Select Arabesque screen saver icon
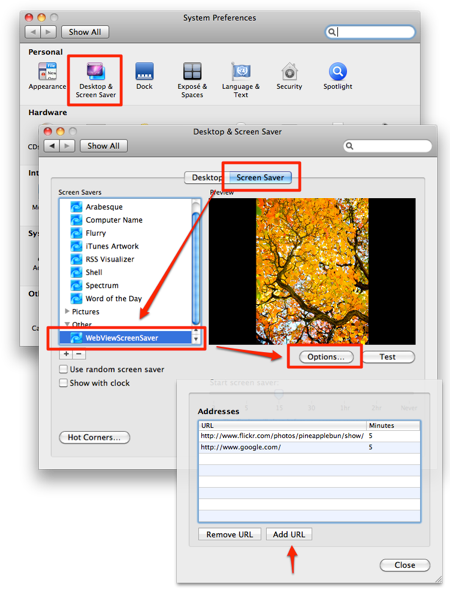The height and width of the screenshot is (614, 450). point(76,207)
